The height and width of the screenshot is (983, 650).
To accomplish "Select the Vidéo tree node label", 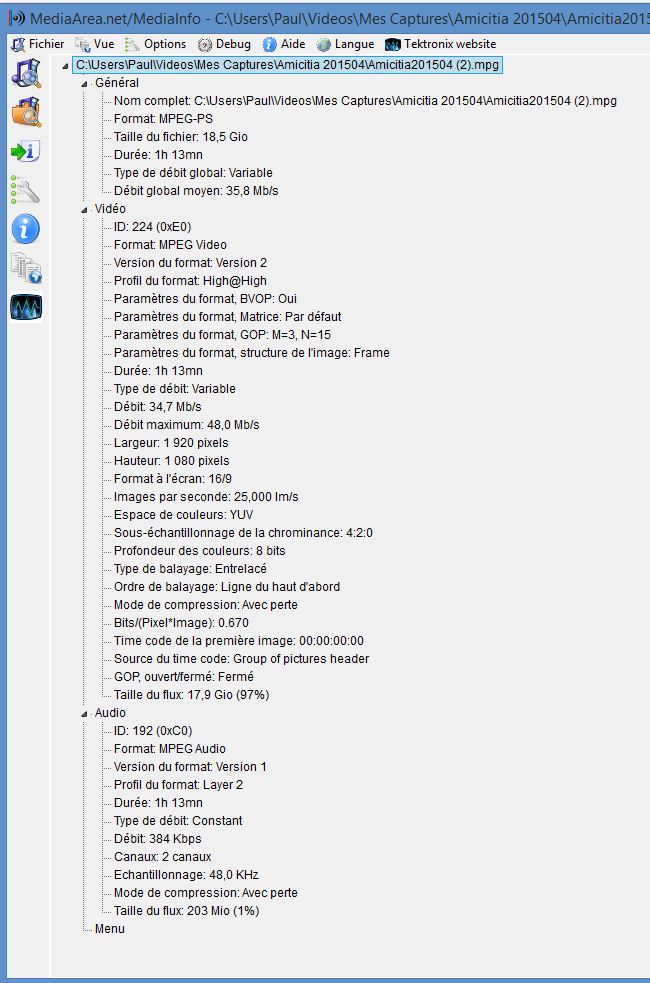I will click(110, 209).
